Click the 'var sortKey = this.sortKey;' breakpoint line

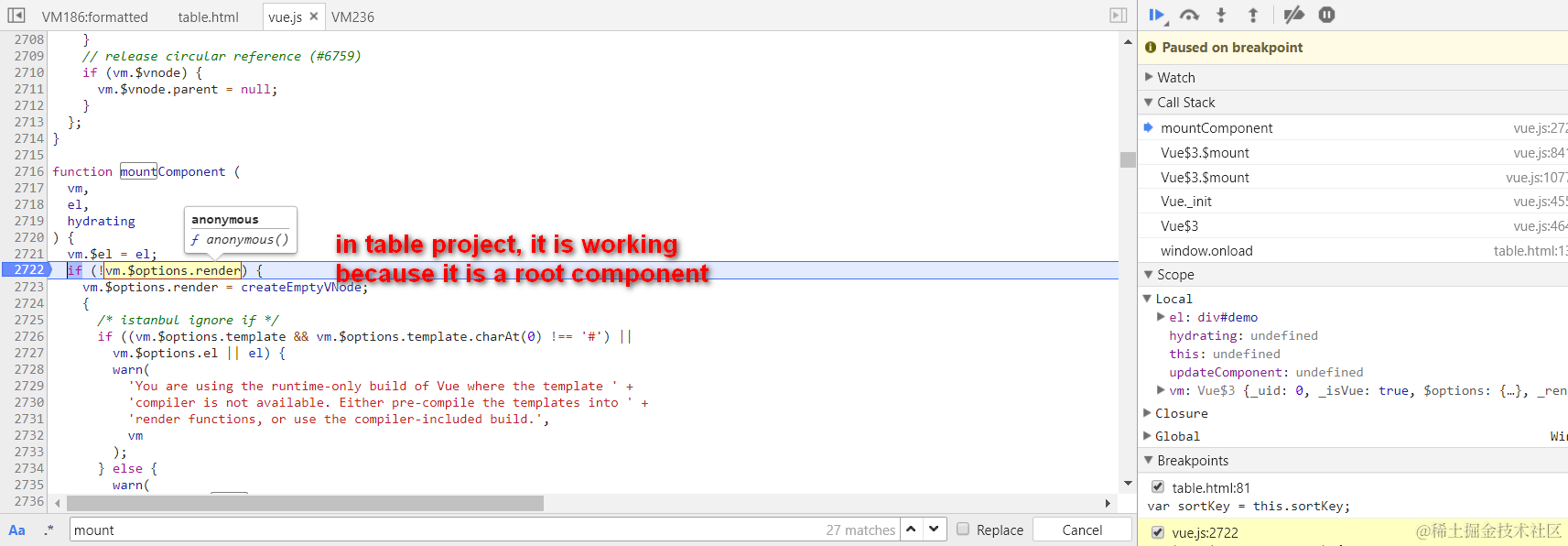pos(1249,506)
